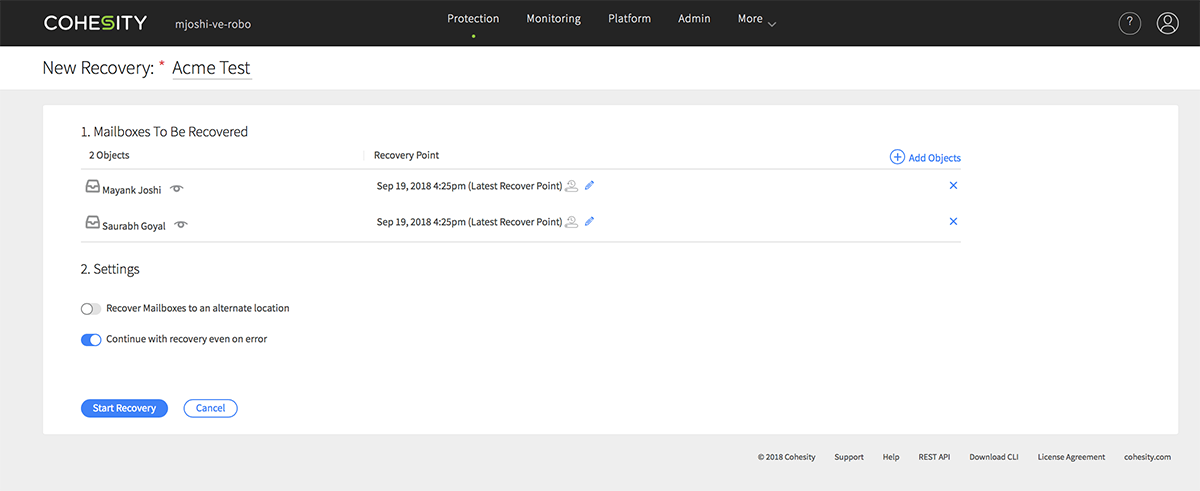This screenshot has width=1200, height=491.
Task: Click the eye icon next to Mayank Joshi
Action: click(x=177, y=189)
